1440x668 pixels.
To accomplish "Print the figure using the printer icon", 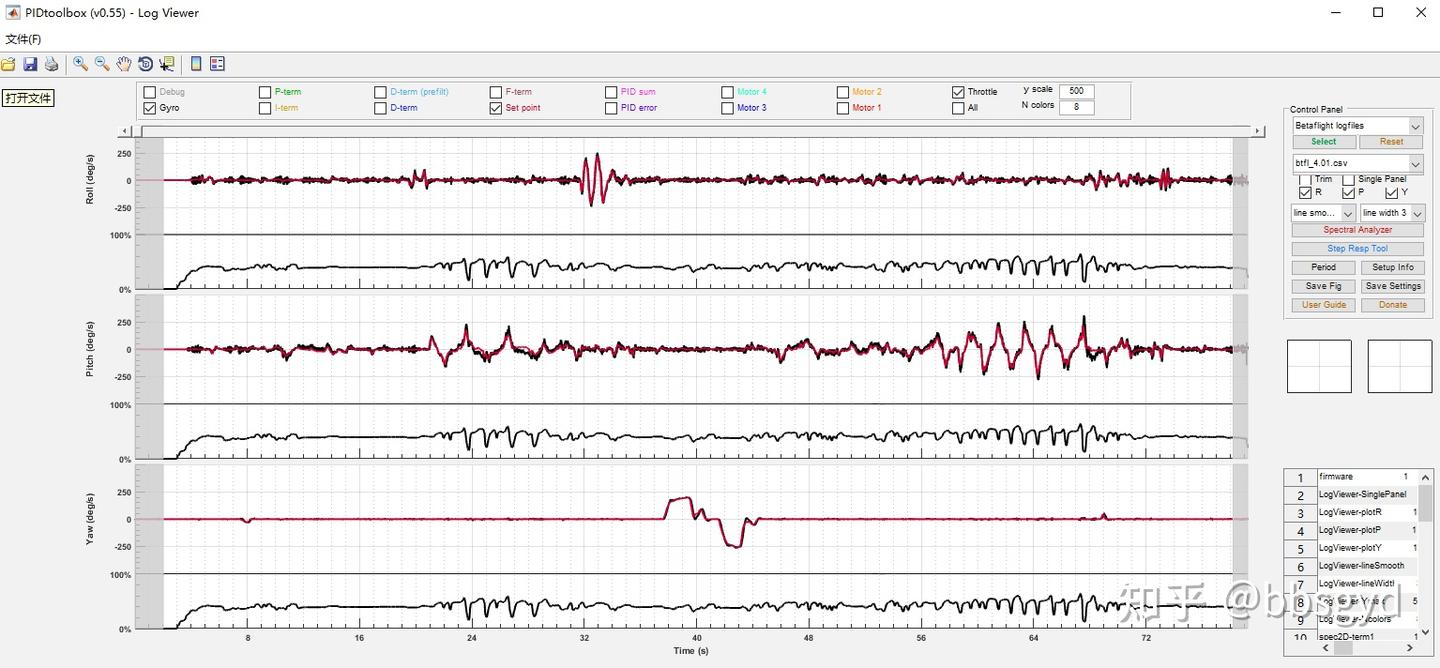I will click(51, 64).
